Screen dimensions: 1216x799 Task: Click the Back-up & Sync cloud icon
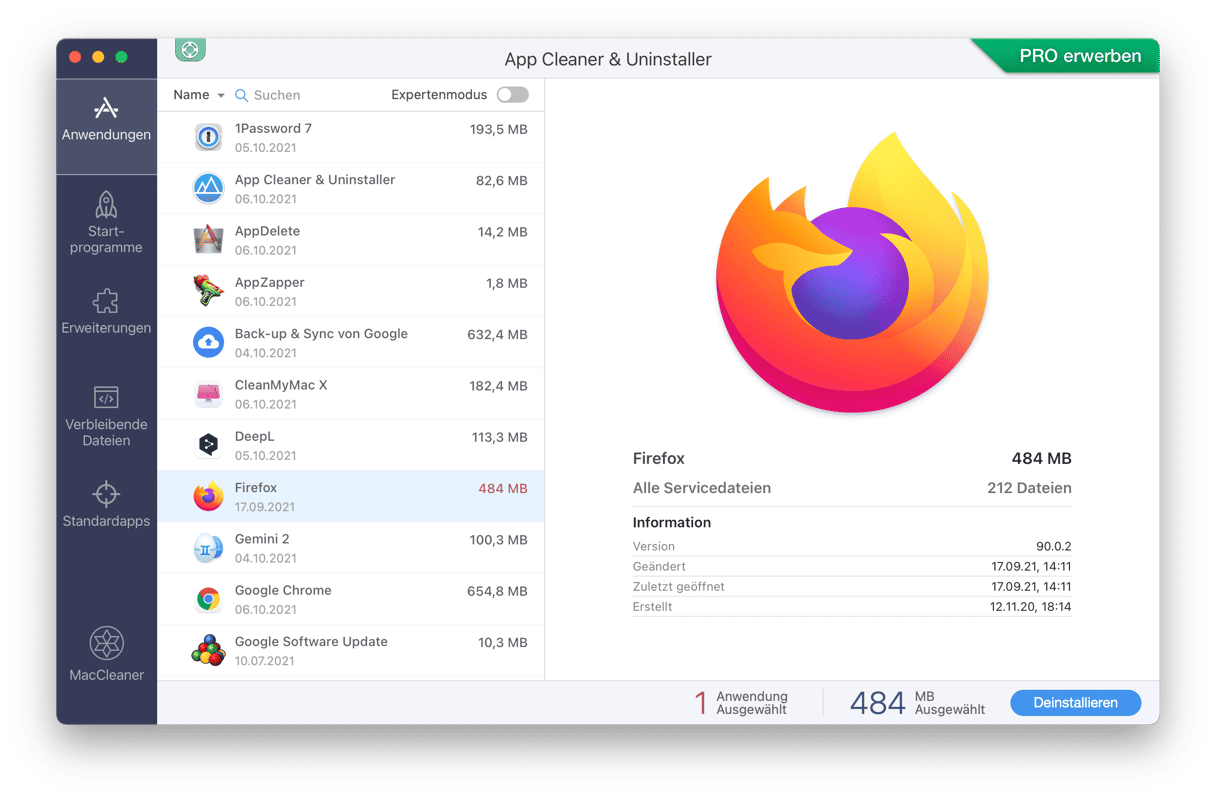208,342
